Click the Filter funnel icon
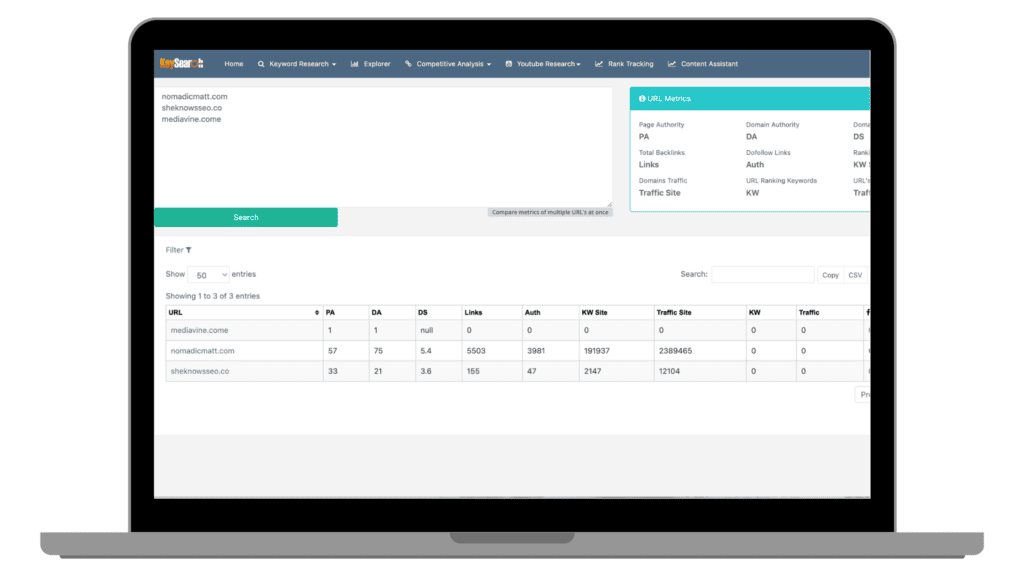 click(189, 250)
